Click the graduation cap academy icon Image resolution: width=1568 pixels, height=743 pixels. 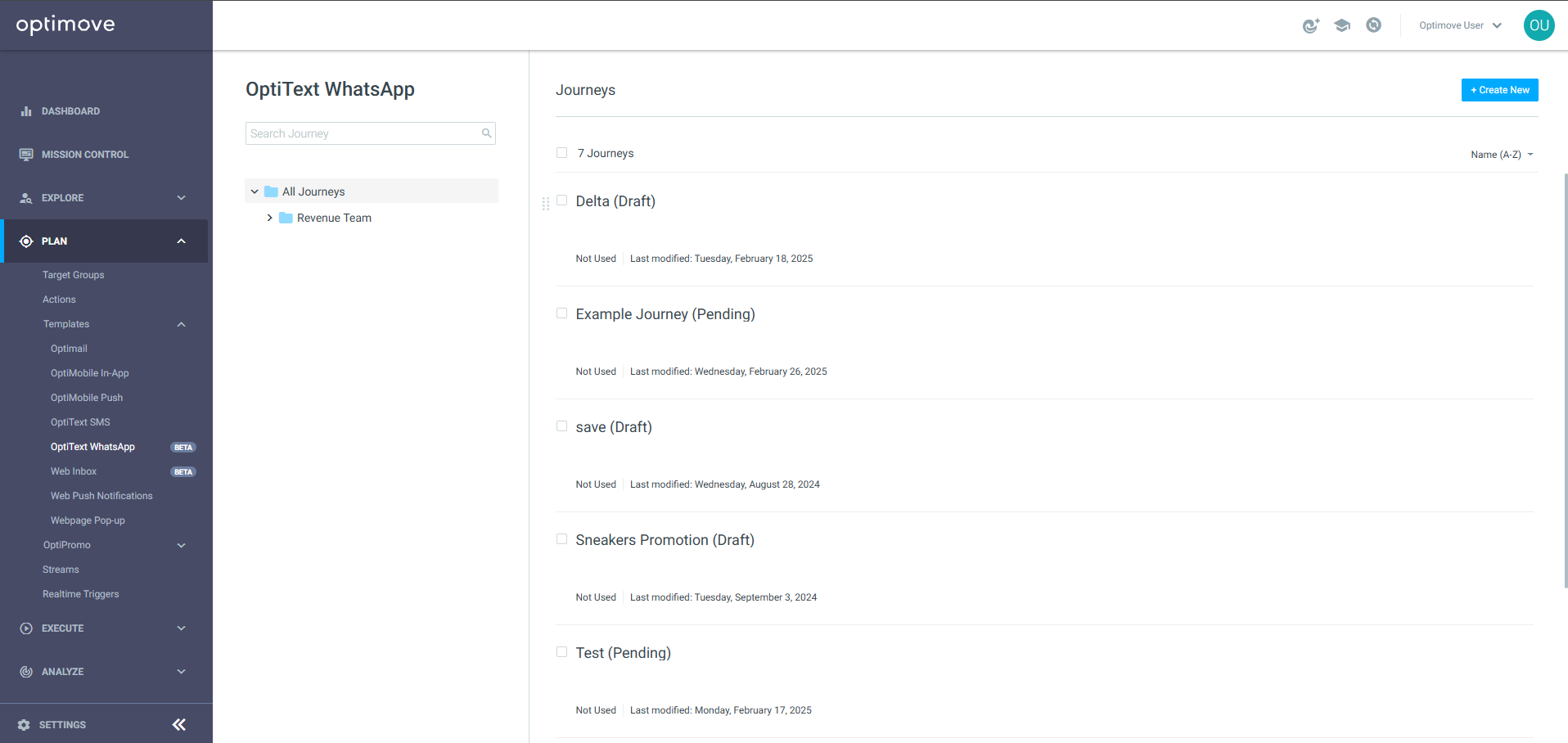1342,25
